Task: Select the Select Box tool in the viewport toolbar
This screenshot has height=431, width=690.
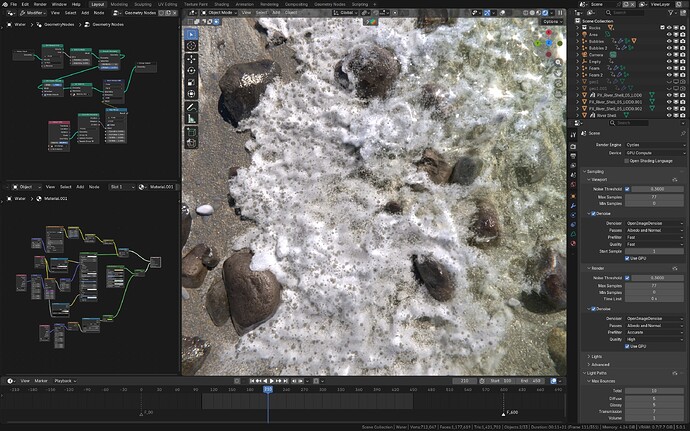Action: 191,35
